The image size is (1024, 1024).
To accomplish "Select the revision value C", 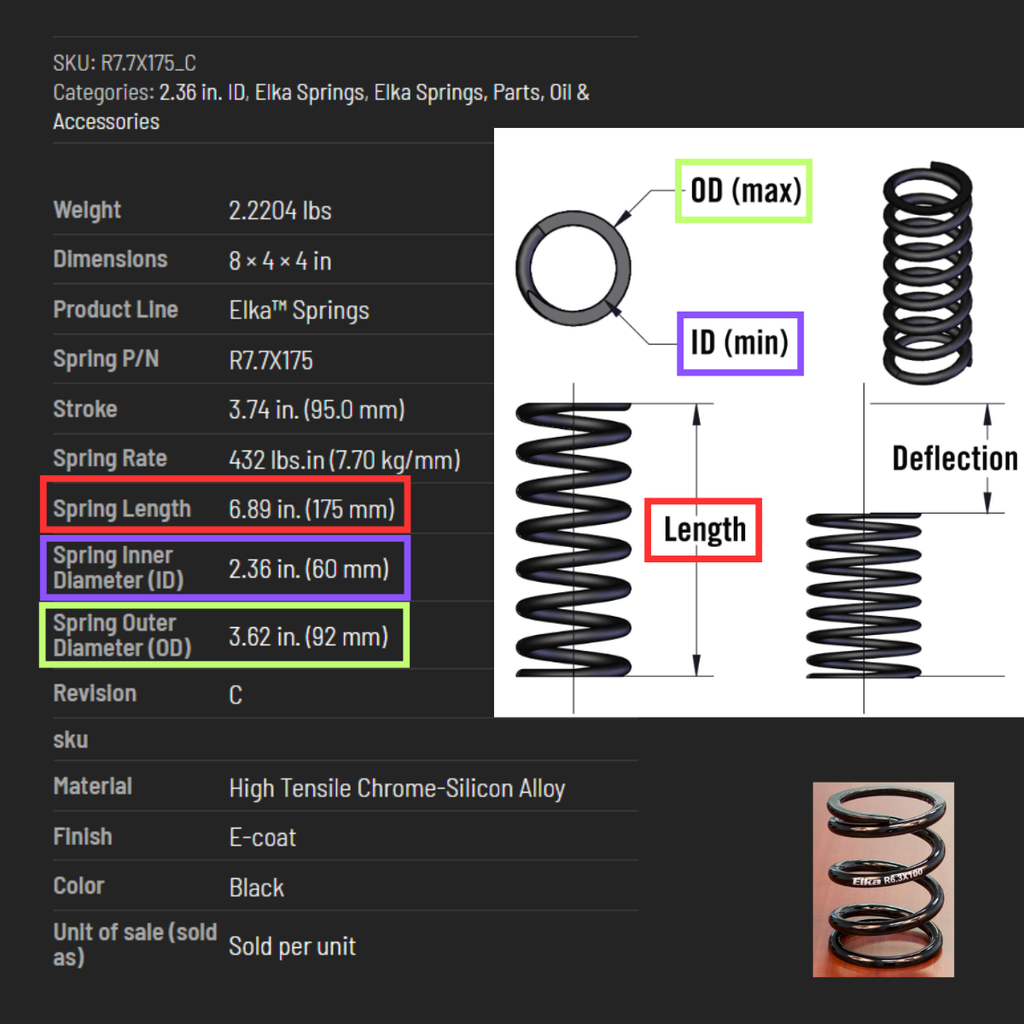I will (x=236, y=694).
